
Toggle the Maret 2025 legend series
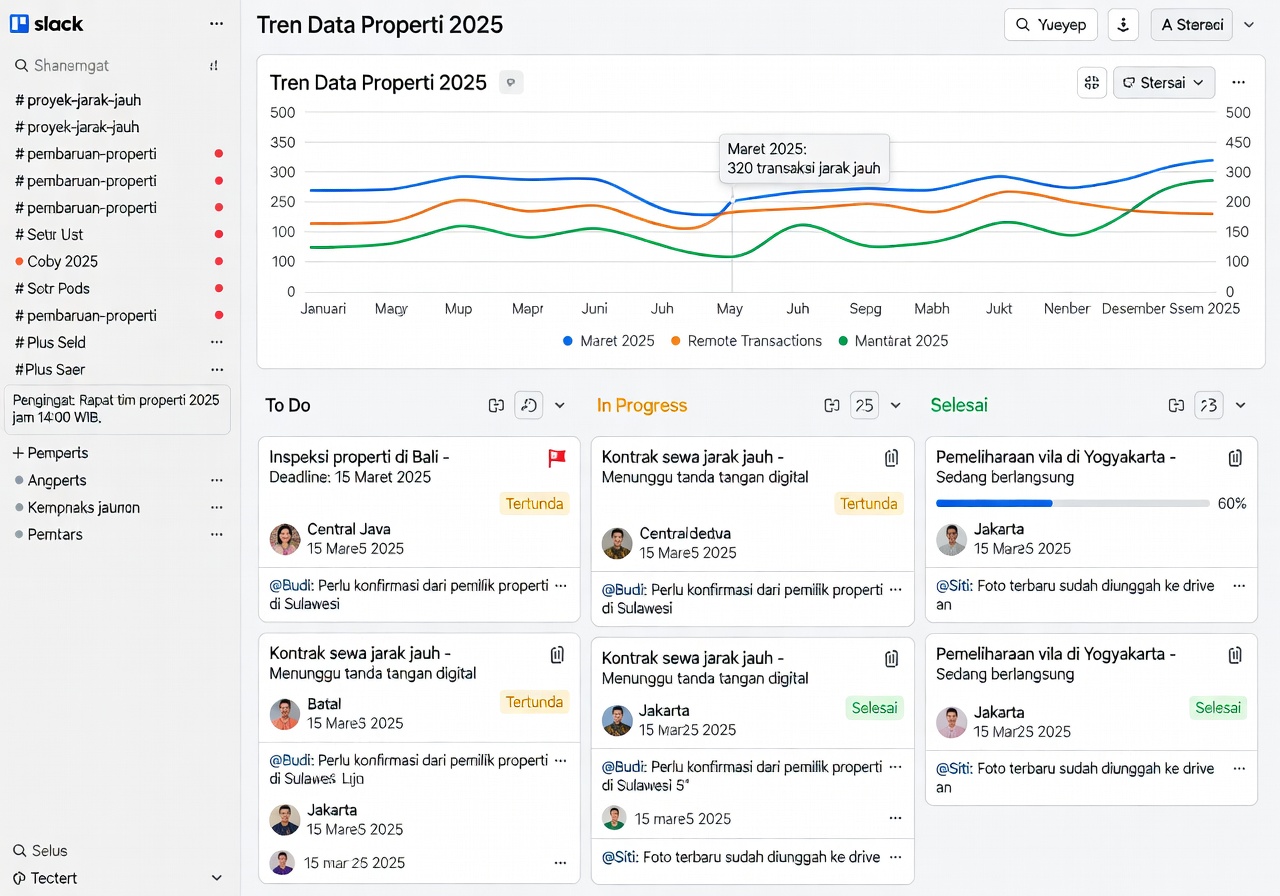609,341
